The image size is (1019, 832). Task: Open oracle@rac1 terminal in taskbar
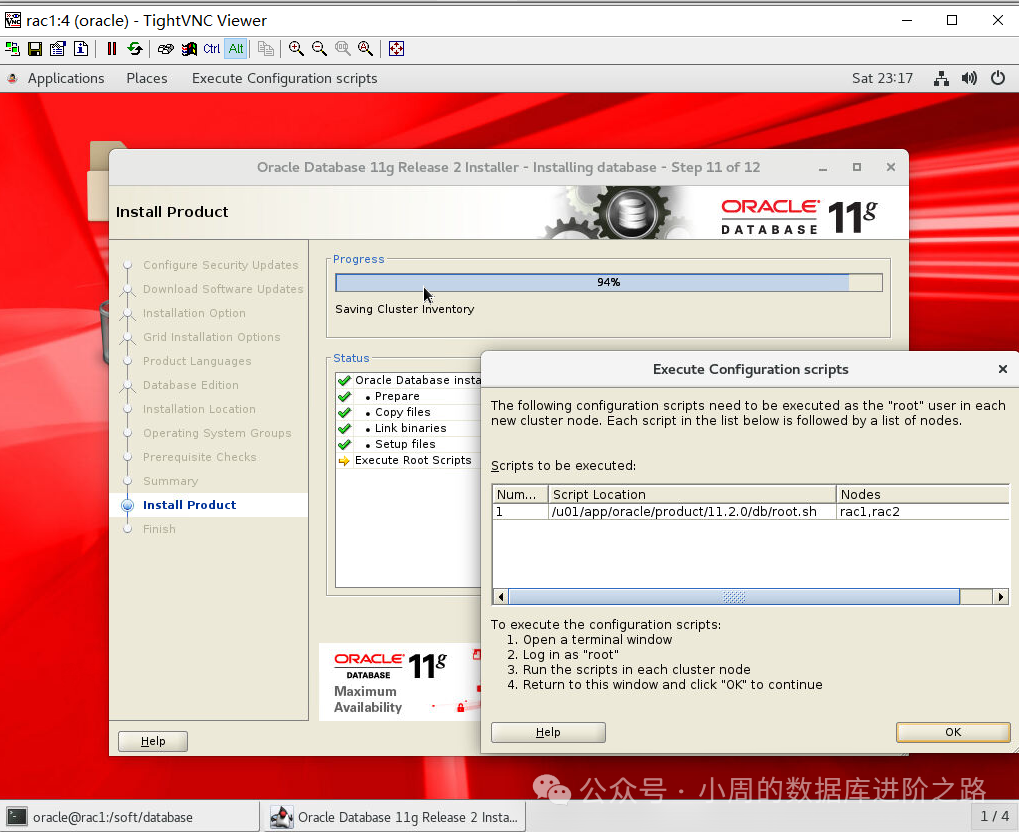pyautogui.click(x=131, y=817)
